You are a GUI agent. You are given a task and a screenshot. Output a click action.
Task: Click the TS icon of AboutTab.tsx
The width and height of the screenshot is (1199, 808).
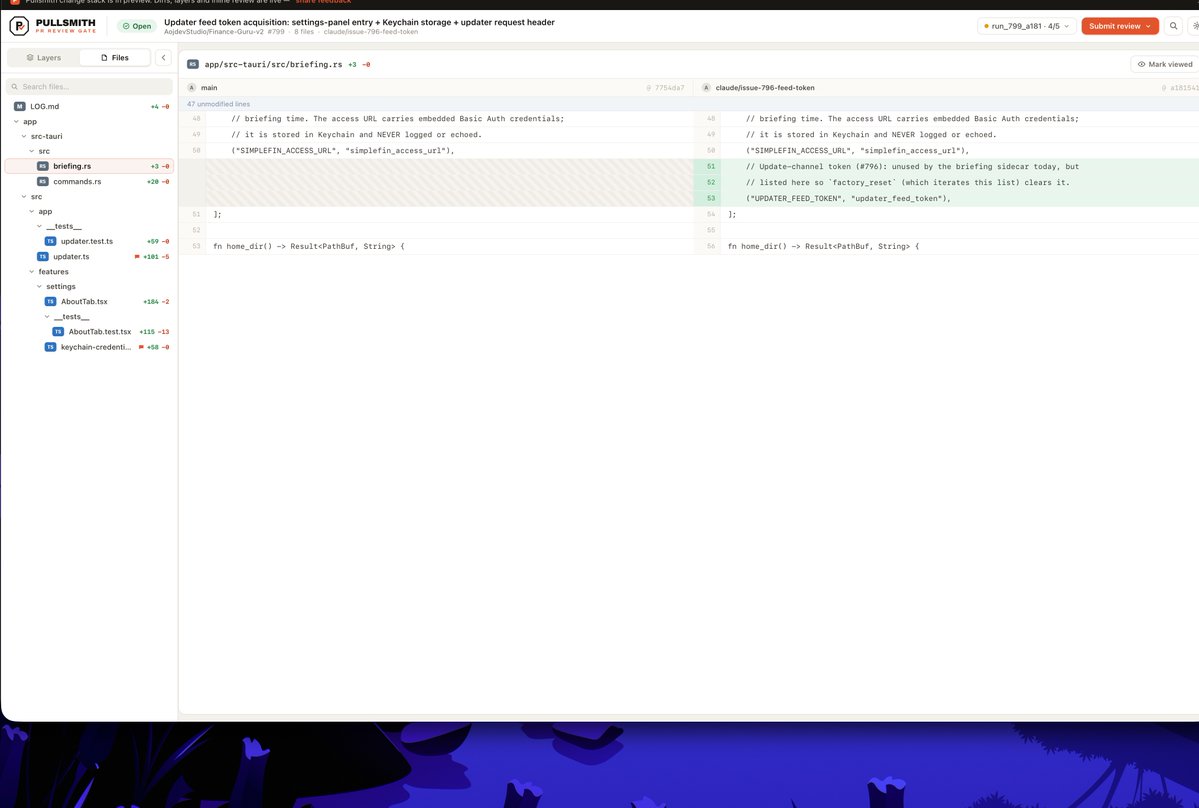[x=50, y=302]
